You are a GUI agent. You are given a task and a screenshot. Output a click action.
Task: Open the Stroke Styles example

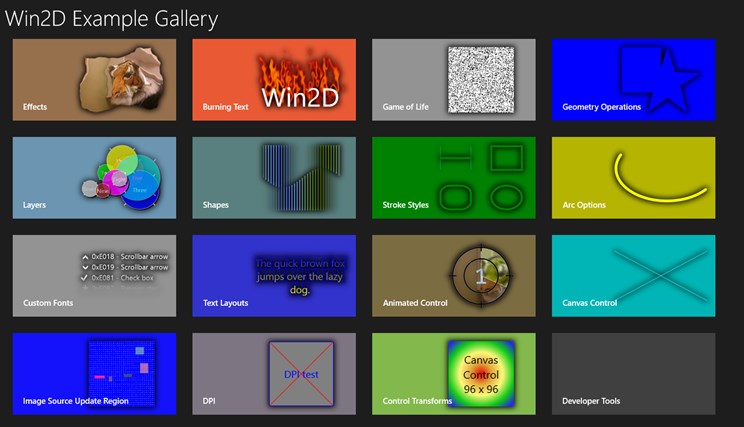pos(454,178)
